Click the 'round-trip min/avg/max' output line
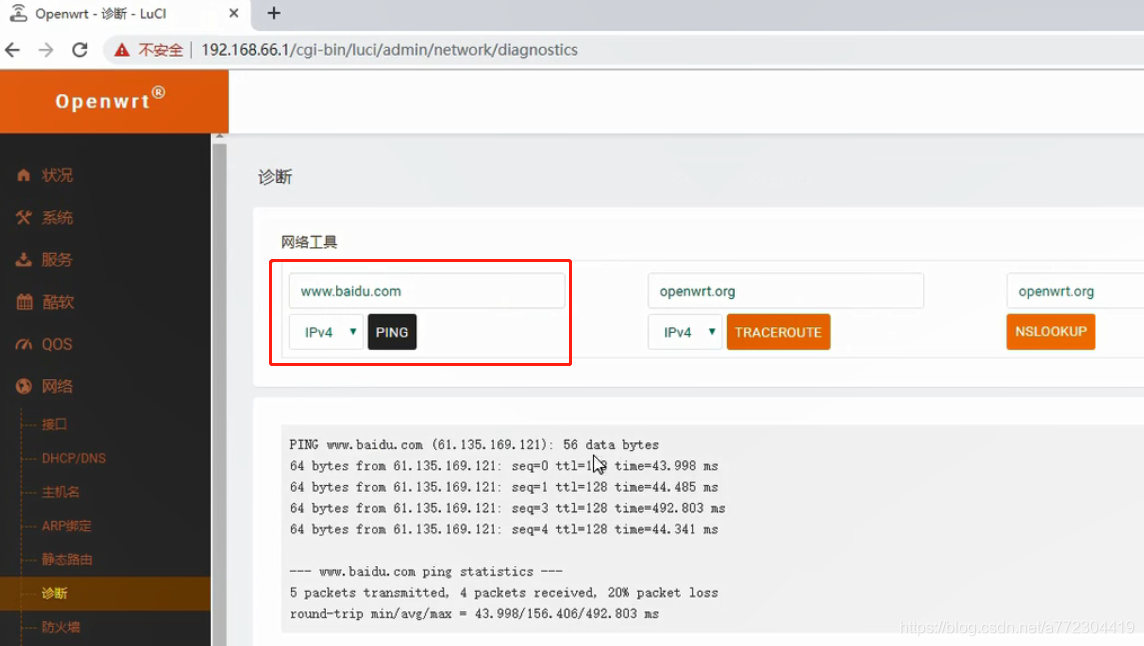This screenshot has width=1144, height=646. (474, 614)
